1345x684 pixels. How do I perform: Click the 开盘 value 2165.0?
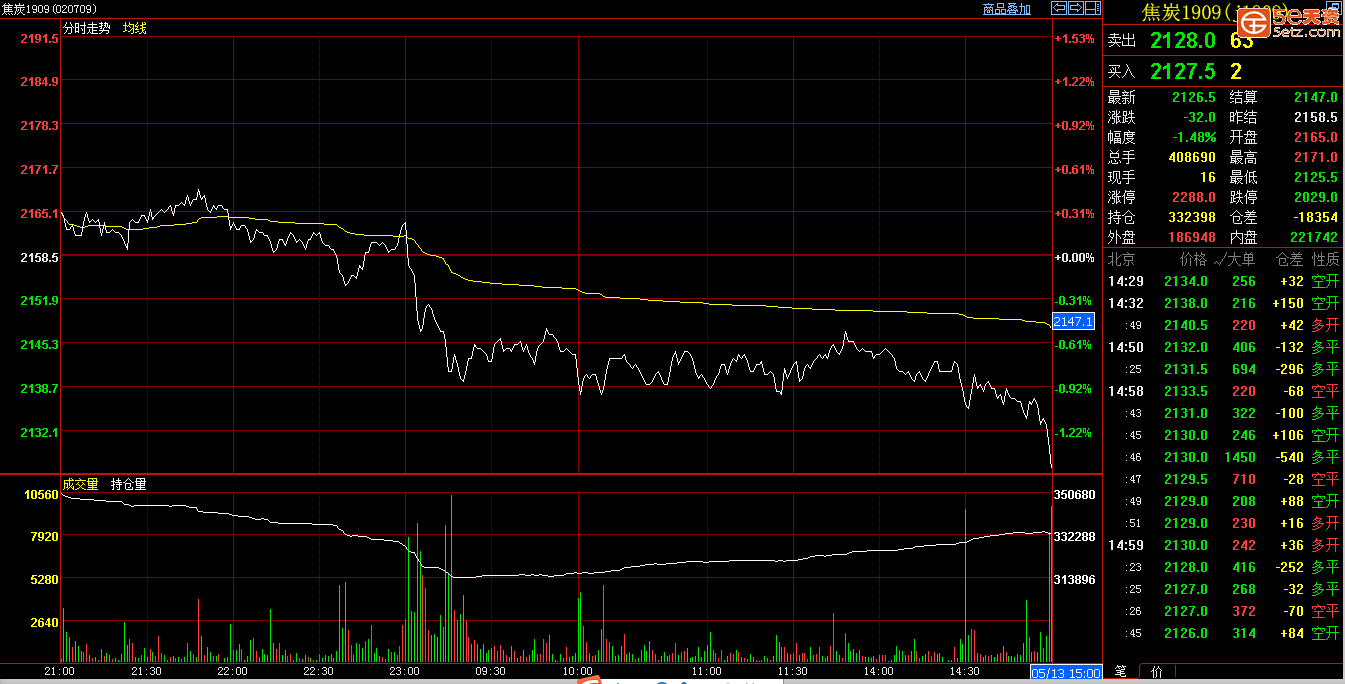[1315, 137]
